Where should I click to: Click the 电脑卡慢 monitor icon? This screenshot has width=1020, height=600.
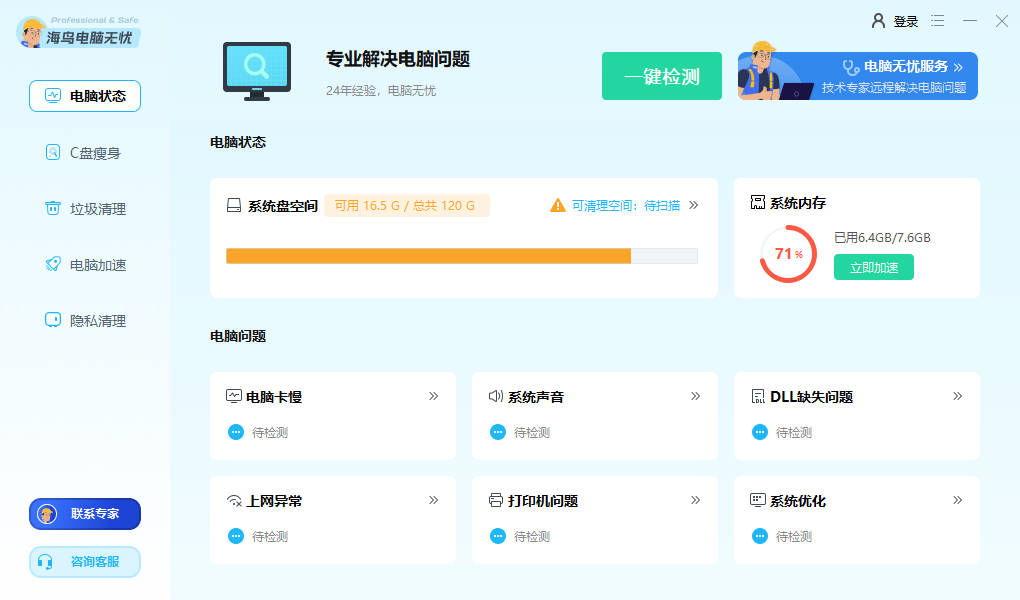pos(234,396)
